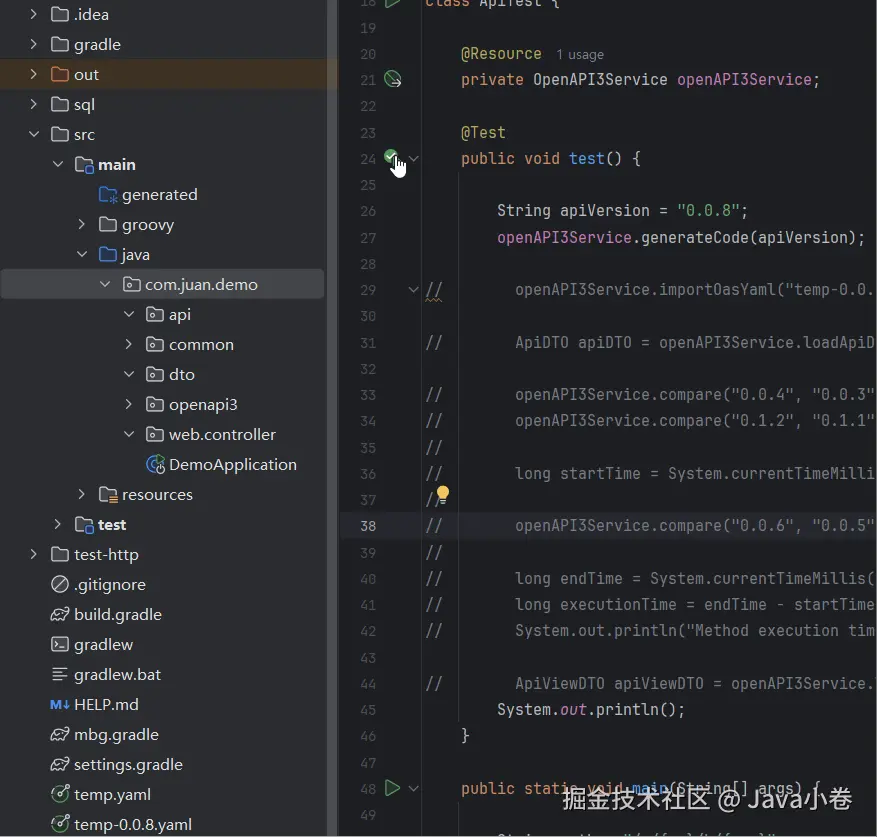Click the "0.0.8" string literal
Screen dimensions: 877x837
pos(708,211)
